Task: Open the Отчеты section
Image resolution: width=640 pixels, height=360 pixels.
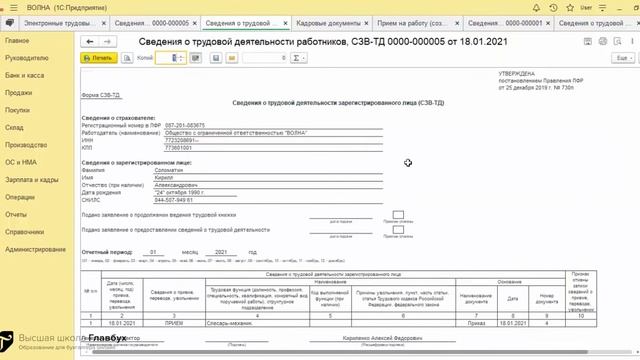Action: (x=16, y=214)
